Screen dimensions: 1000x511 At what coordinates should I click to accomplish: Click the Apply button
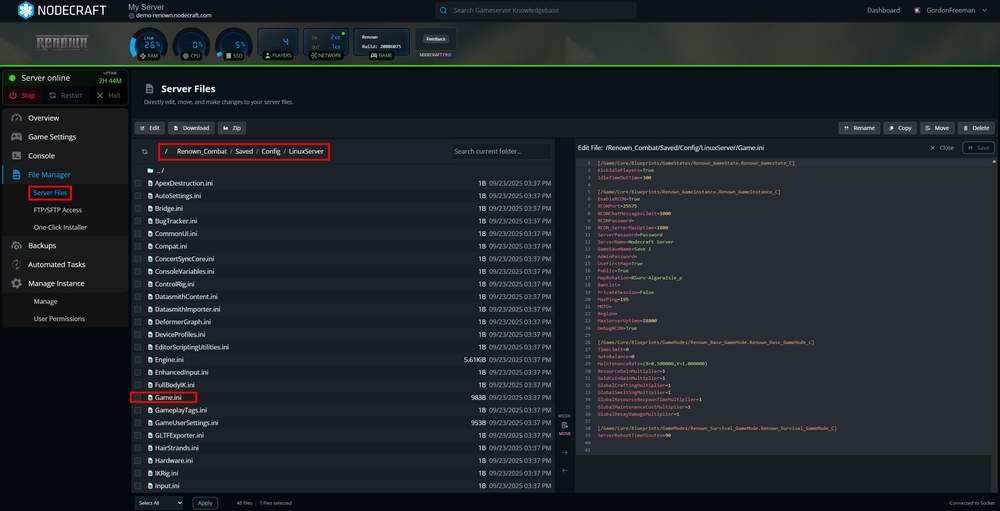pos(205,503)
